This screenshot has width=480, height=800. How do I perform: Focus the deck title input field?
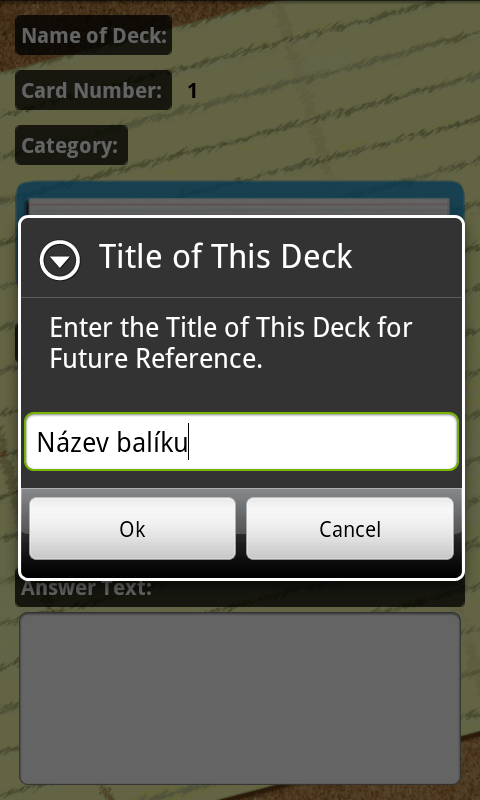click(x=242, y=442)
